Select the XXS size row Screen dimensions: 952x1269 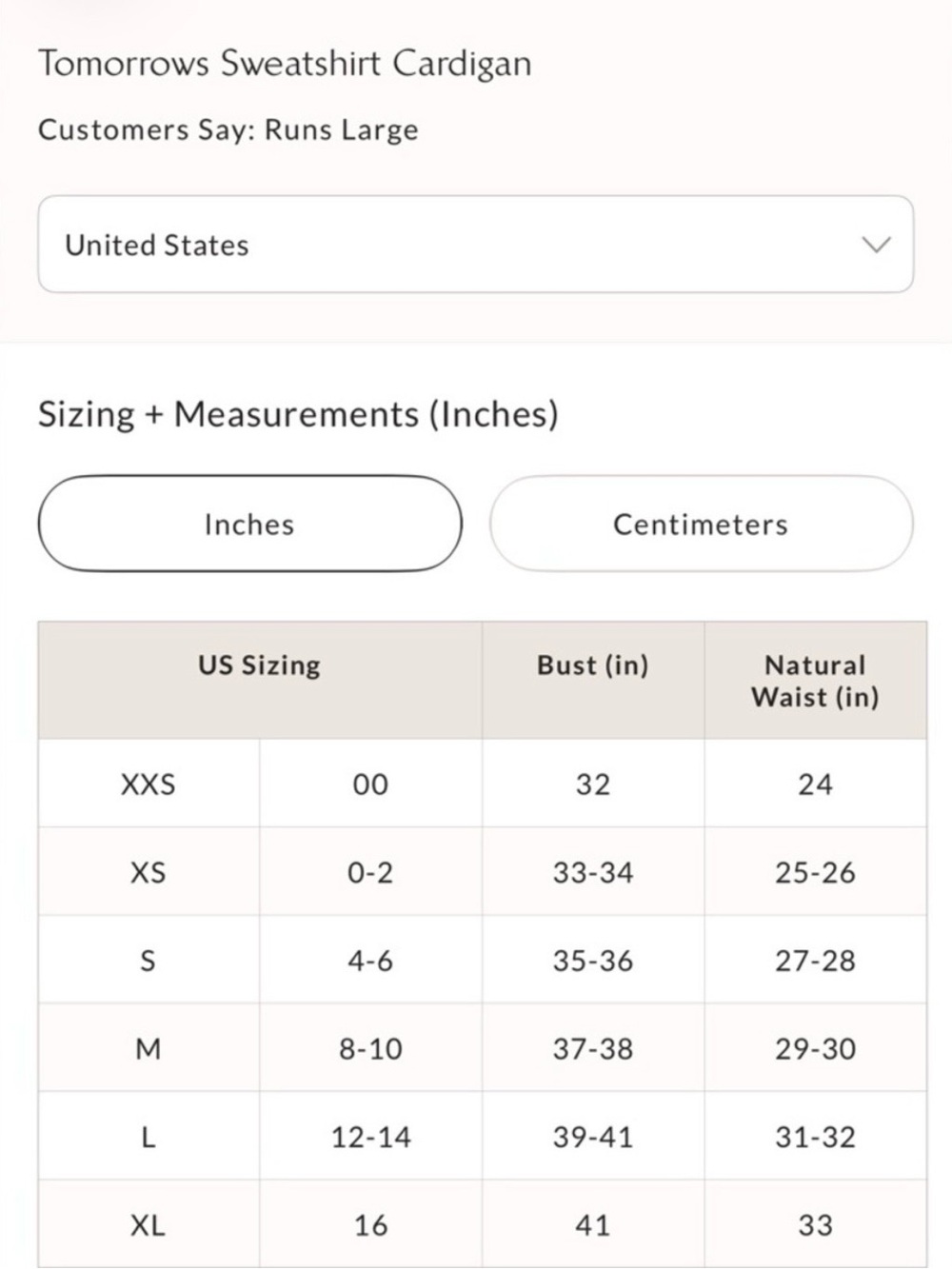click(x=483, y=783)
